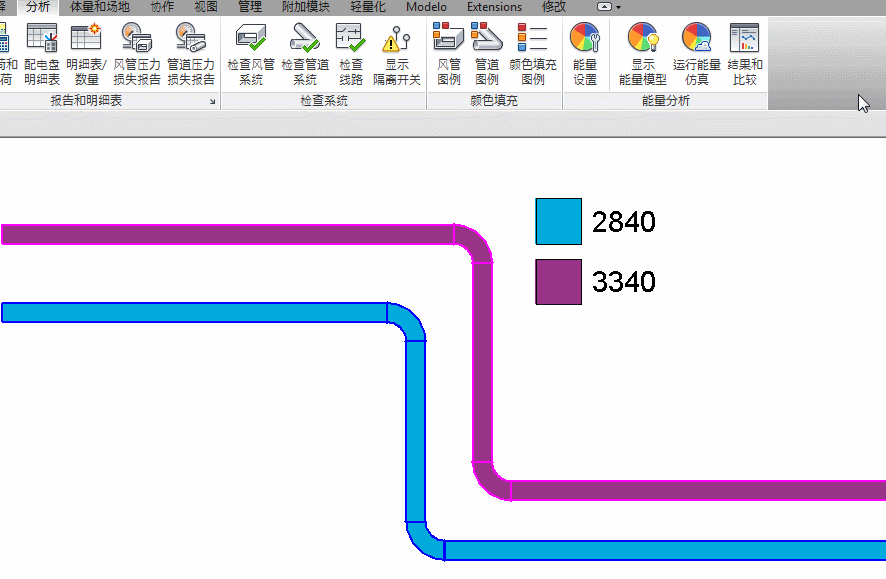This screenshot has width=886, height=579.
Task: Switch to the 协作 ribbon tab
Action: tap(162, 7)
